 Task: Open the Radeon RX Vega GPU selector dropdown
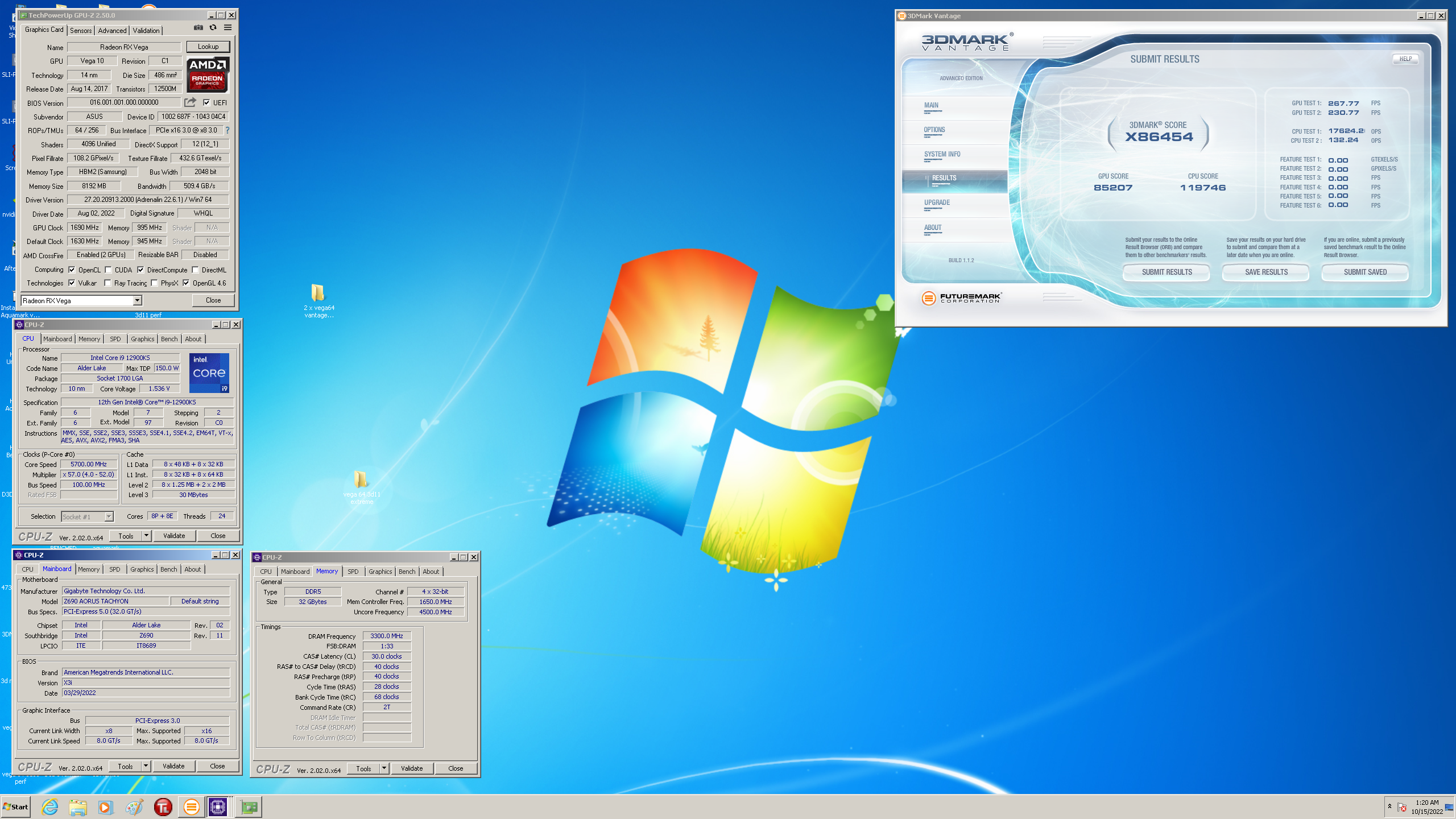pyautogui.click(x=137, y=300)
